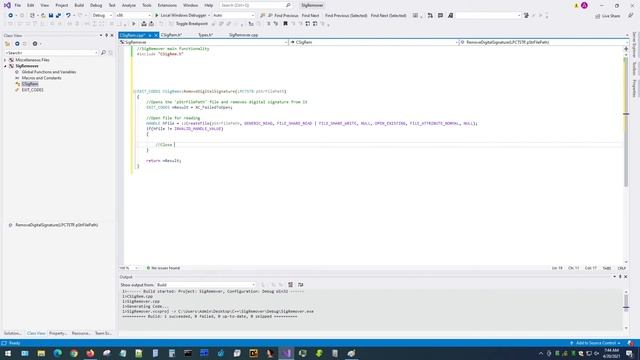This screenshot has width=640, height=360.
Task: Click the Save file icon in toolbar
Action: 51,16
